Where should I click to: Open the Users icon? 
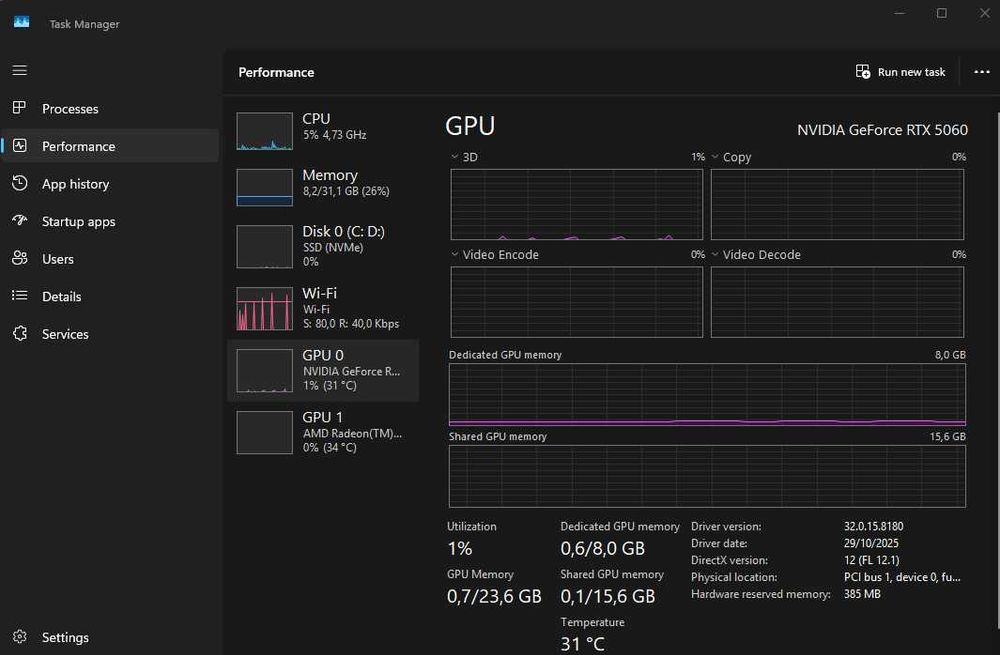click(x=20, y=259)
